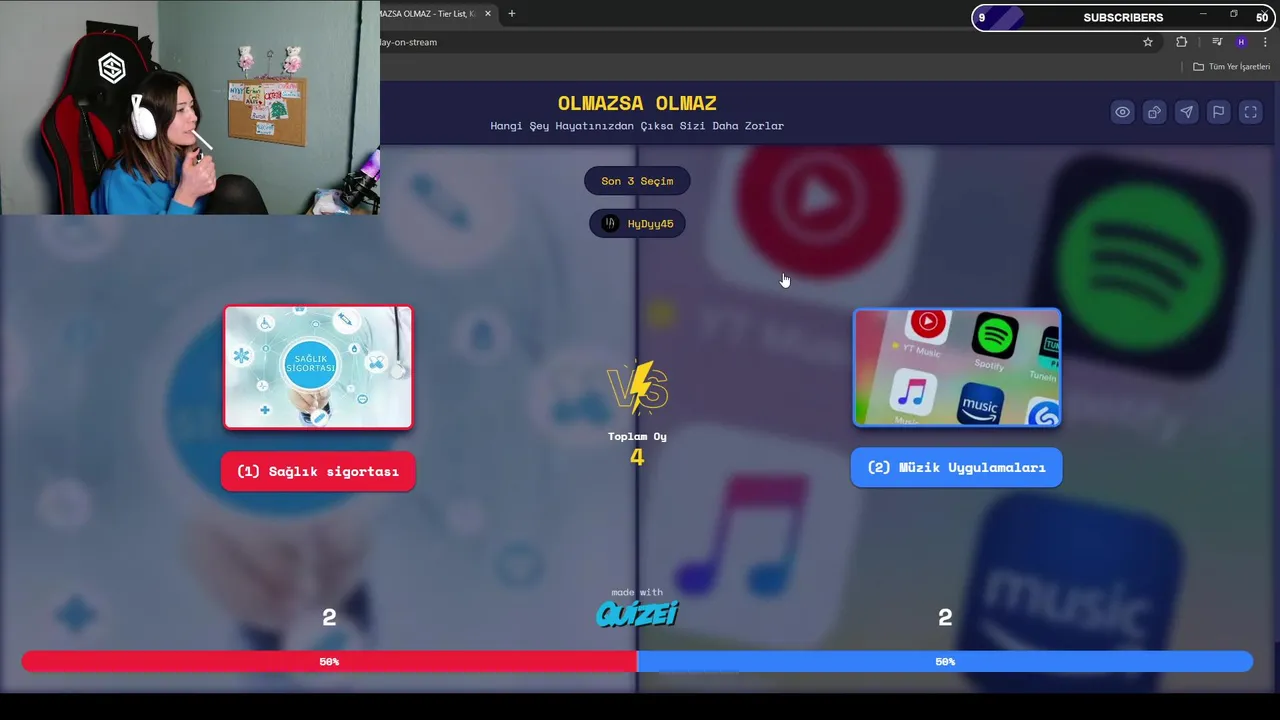Screen dimensions: 1280x720
Task: Click the music apps image card
Action: click(957, 367)
